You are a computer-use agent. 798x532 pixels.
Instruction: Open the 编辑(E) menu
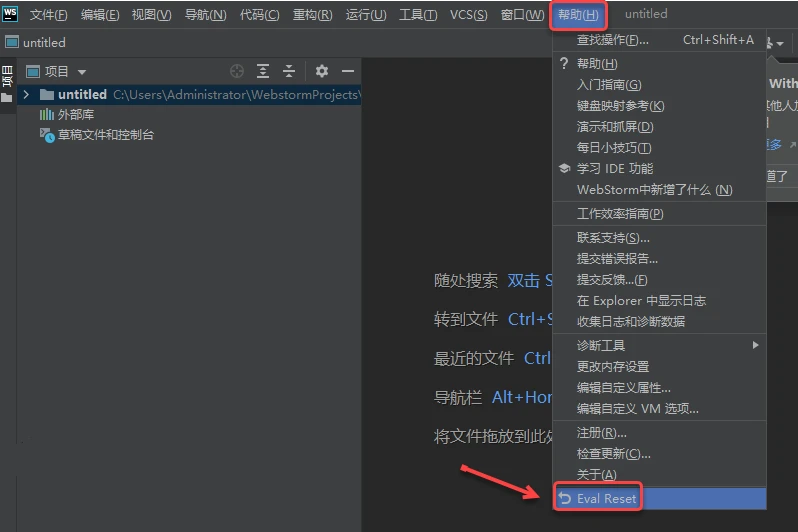(x=100, y=15)
